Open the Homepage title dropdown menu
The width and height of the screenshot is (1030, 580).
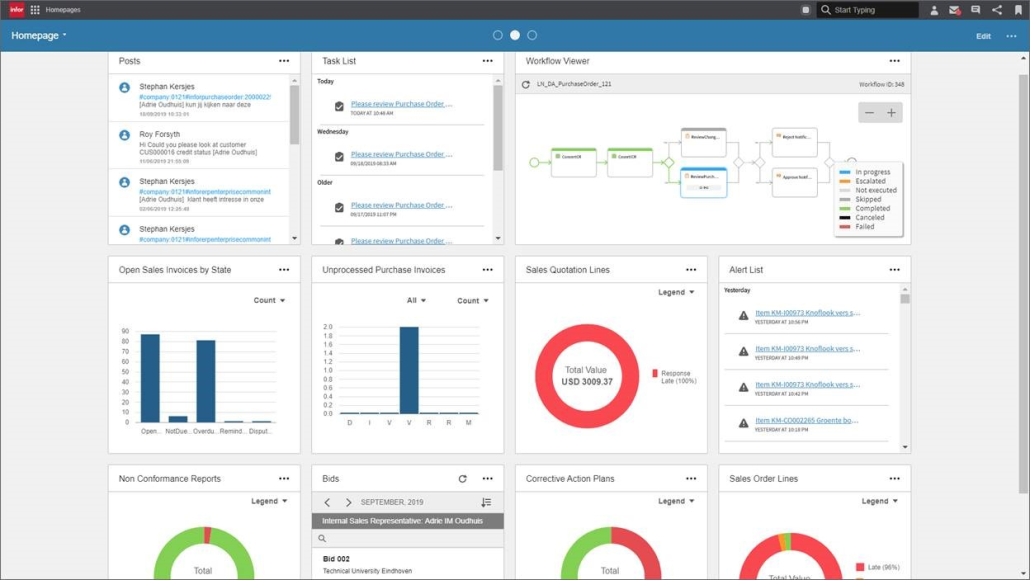pos(39,35)
